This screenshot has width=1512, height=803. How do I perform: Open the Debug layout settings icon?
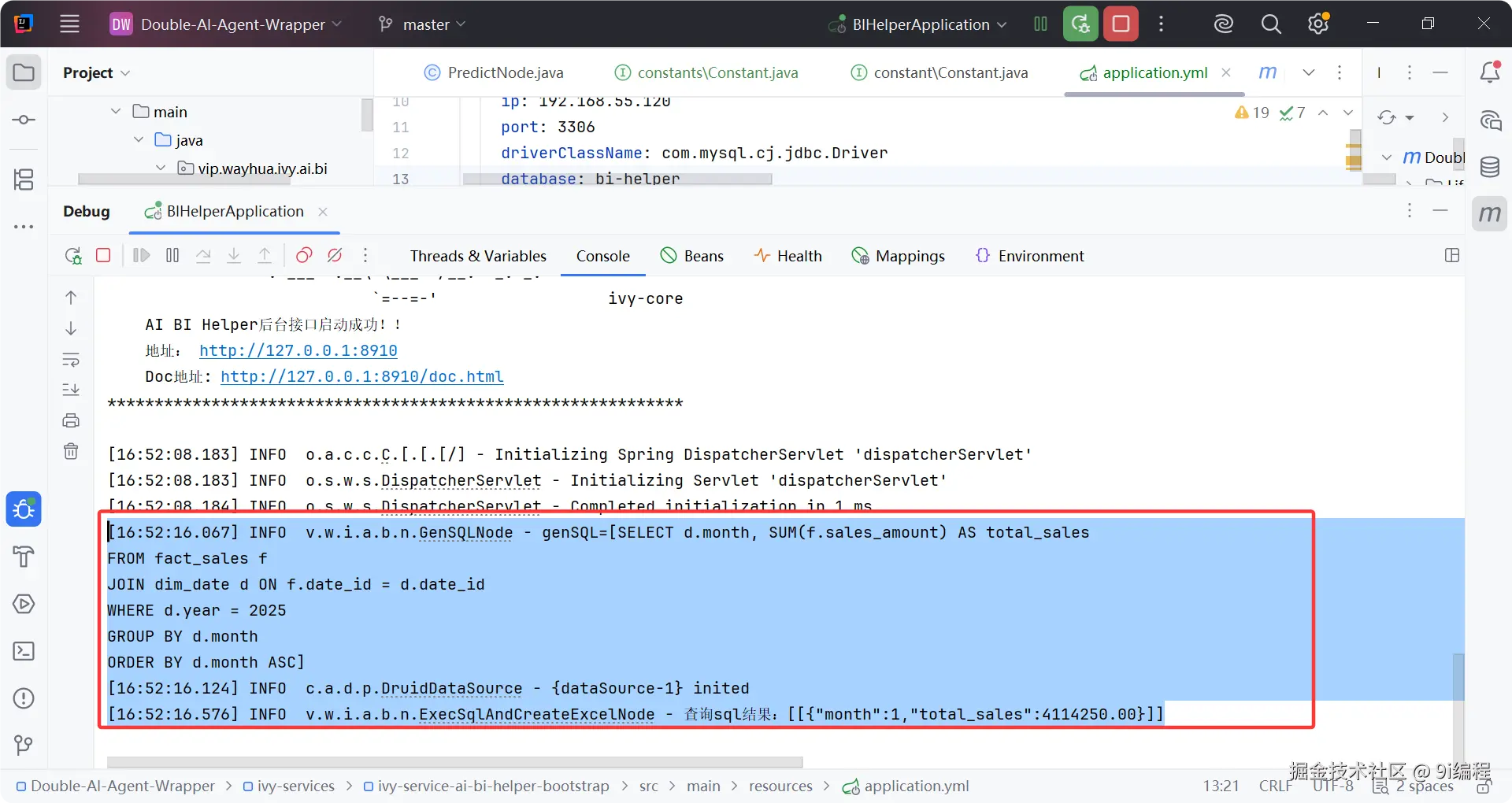pyautogui.click(x=1452, y=255)
